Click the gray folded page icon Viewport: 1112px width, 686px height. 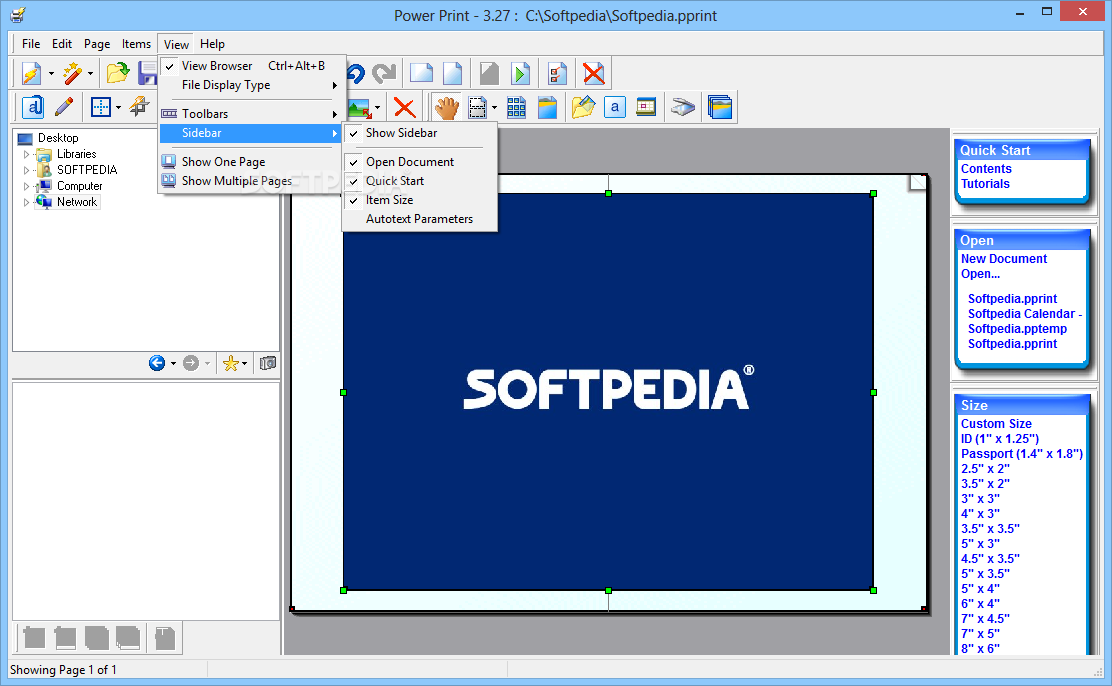coord(489,73)
